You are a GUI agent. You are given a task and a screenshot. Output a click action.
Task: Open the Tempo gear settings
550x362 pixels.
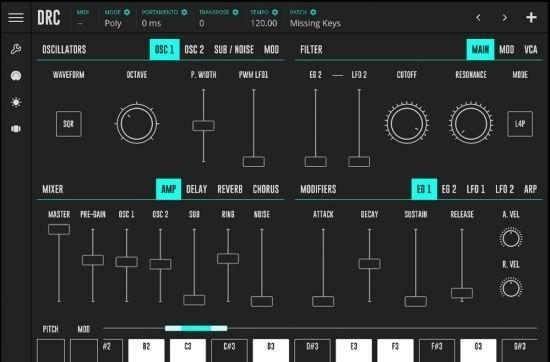[275, 12]
